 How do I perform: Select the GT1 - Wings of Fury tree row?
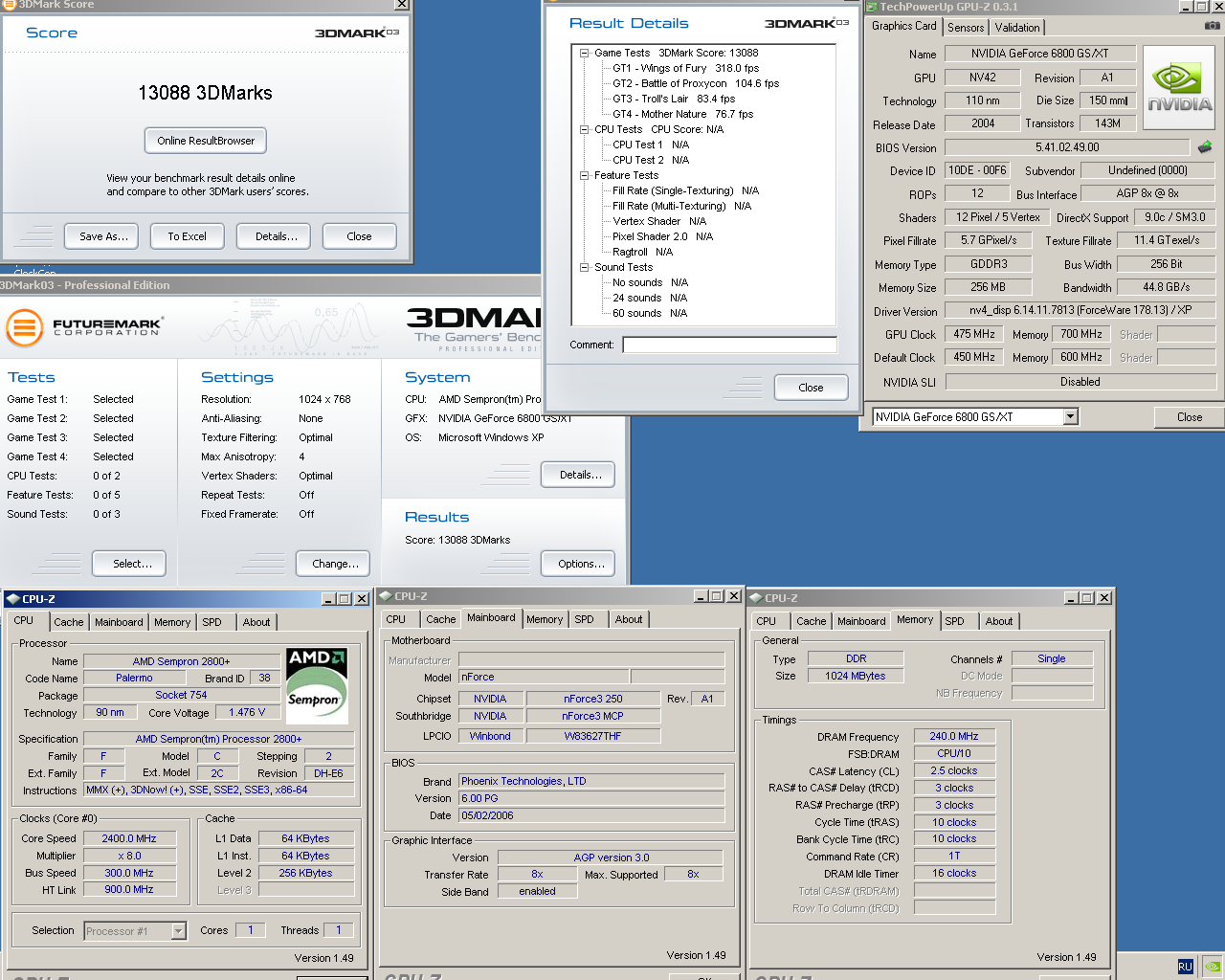(x=685, y=68)
